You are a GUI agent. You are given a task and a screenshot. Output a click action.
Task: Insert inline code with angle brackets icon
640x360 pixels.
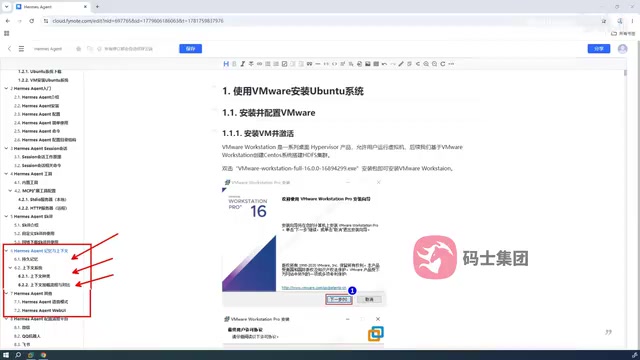[334, 64]
